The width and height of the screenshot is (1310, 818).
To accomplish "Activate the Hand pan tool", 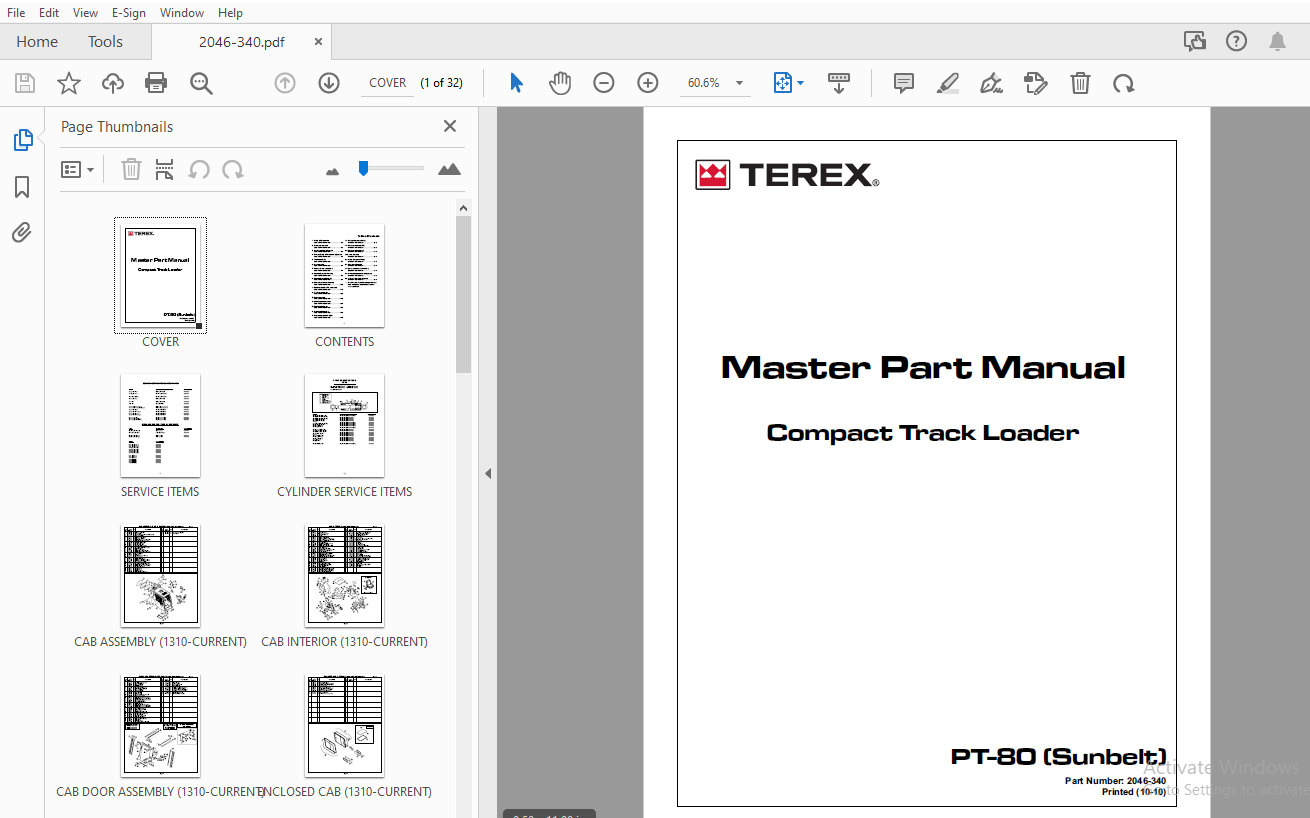I will (x=560, y=83).
